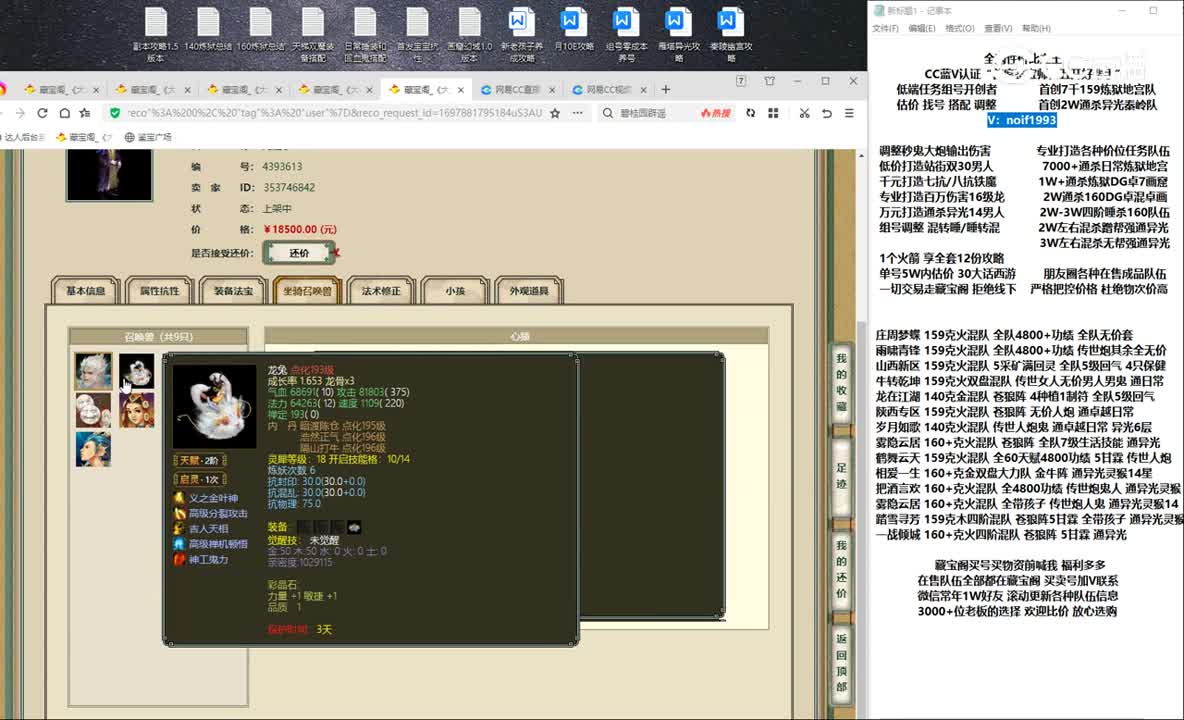Image resolution: width=1184 pixels, height=720 pixels.
Task: Open WPS document 月10E攻略
Action: (x=573, y=30)
